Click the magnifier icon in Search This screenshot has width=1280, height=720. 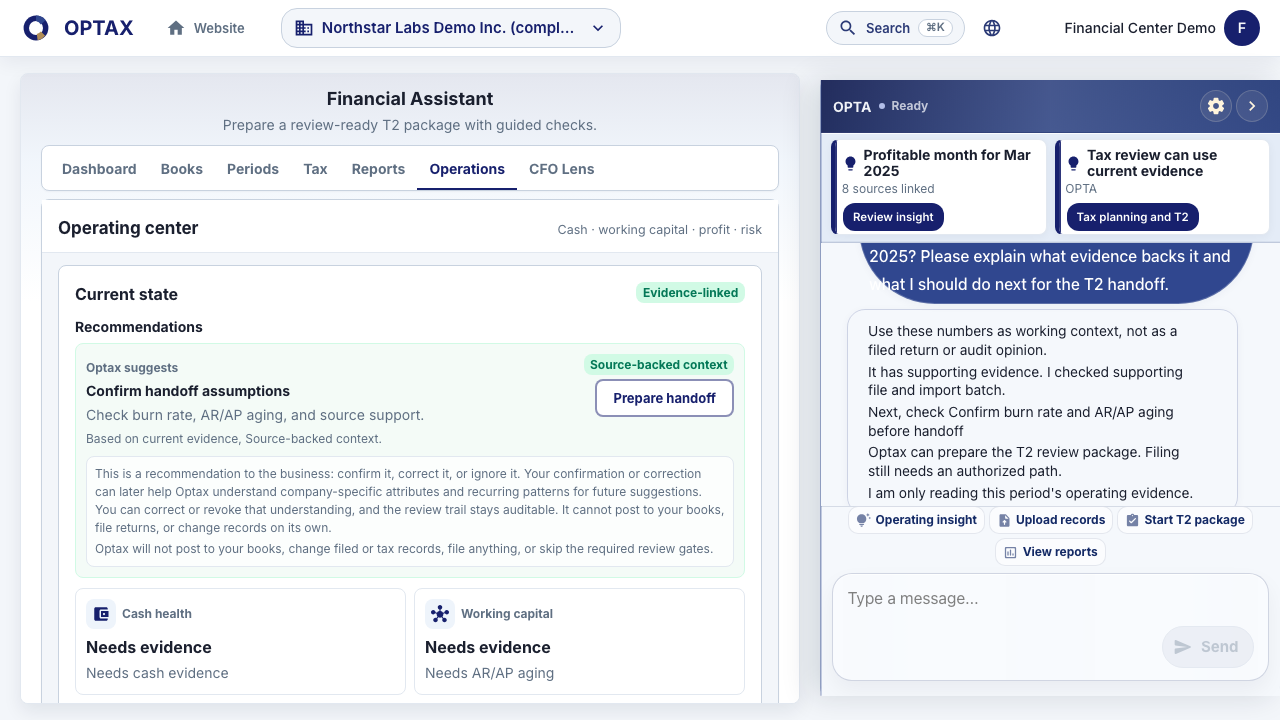[x=848, y=28]
